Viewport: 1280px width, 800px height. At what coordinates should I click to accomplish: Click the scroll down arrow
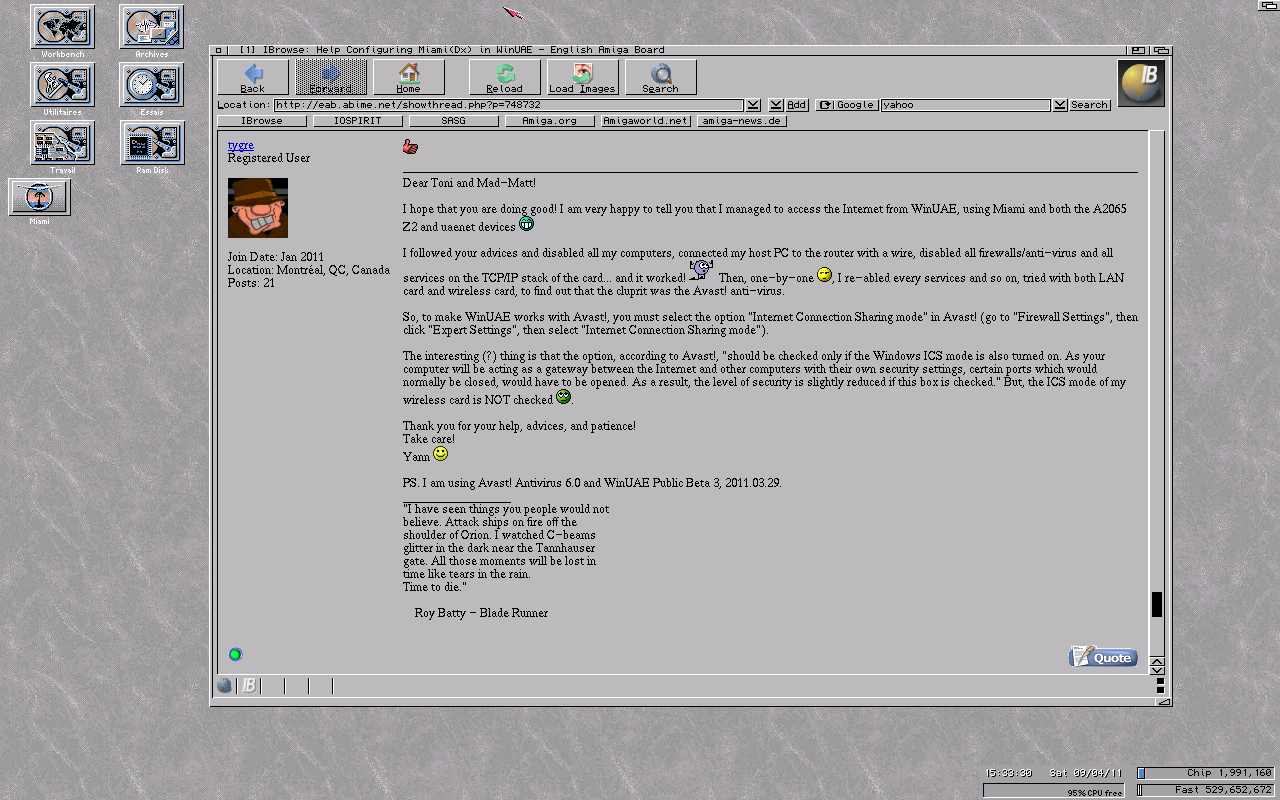point(1157,670)
